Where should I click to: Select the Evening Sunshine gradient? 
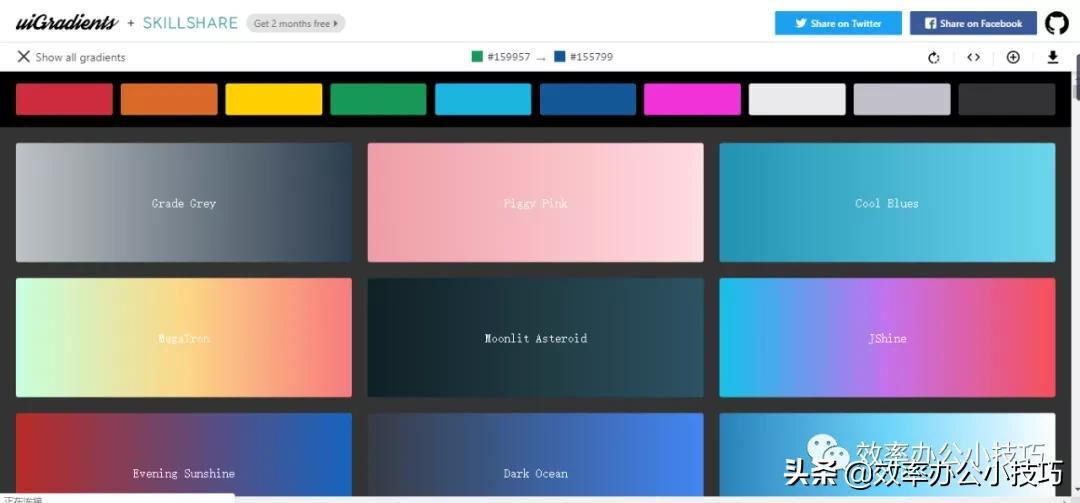pos(184,454)
